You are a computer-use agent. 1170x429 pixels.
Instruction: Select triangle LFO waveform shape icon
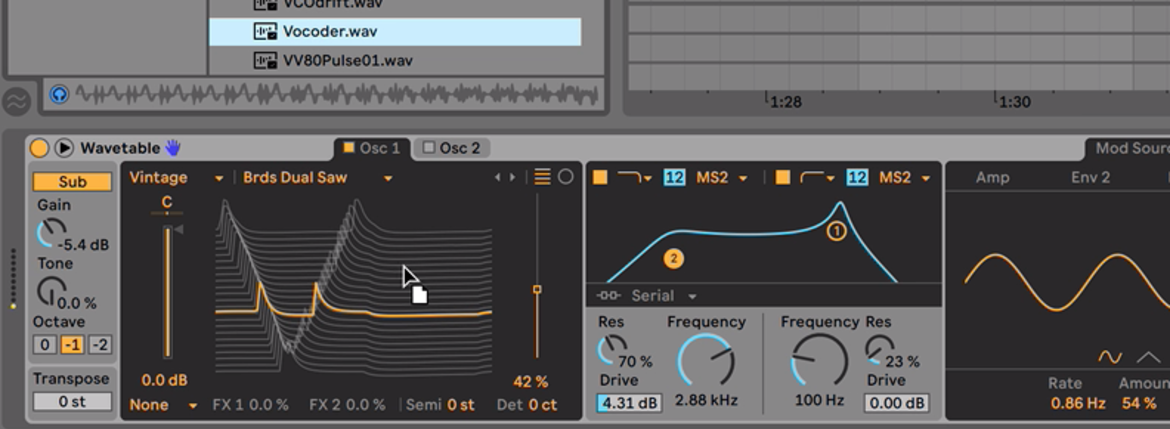pos(1148,357)
